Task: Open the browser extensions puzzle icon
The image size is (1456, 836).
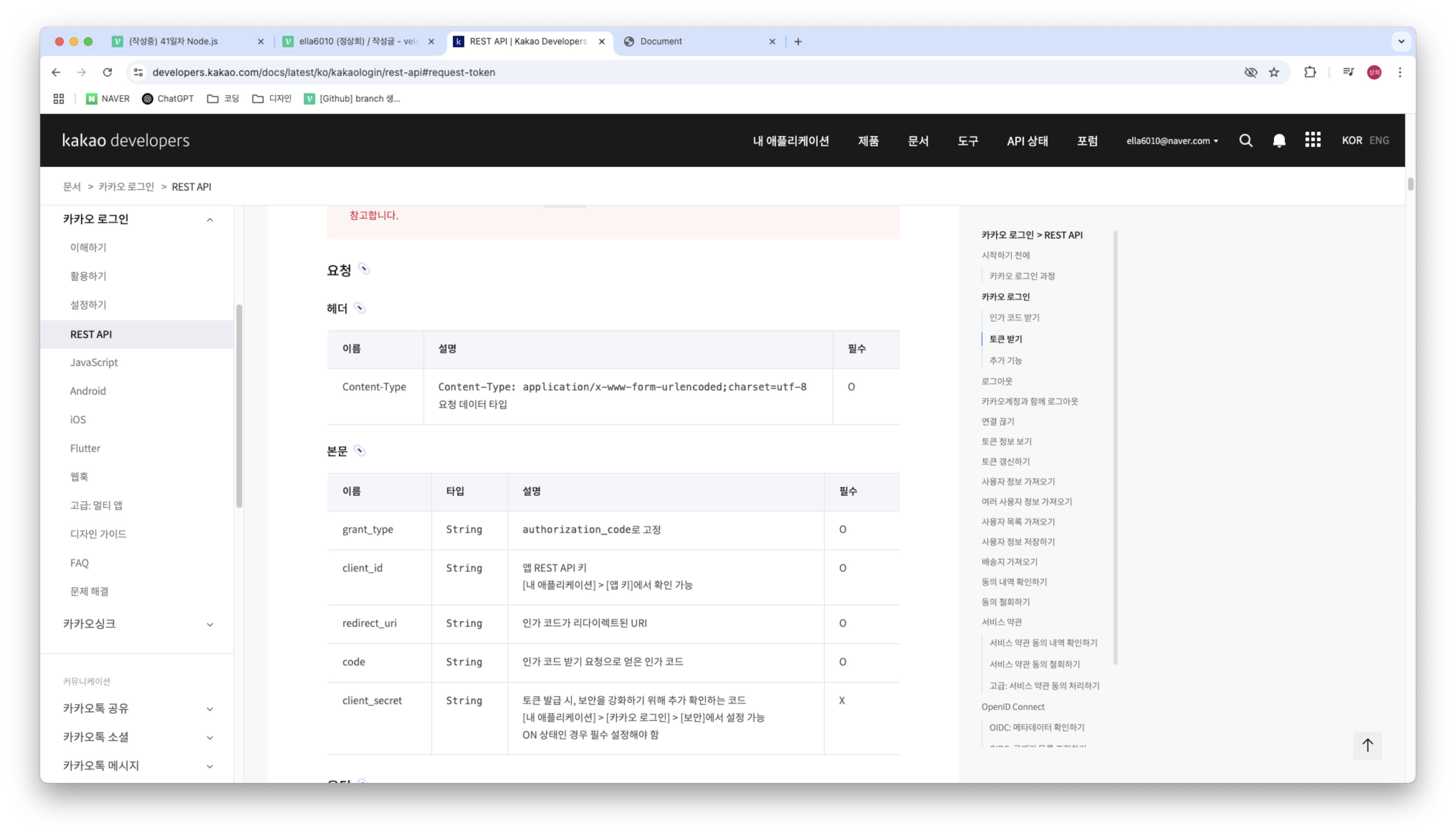Action: (x=1309, y=72)
